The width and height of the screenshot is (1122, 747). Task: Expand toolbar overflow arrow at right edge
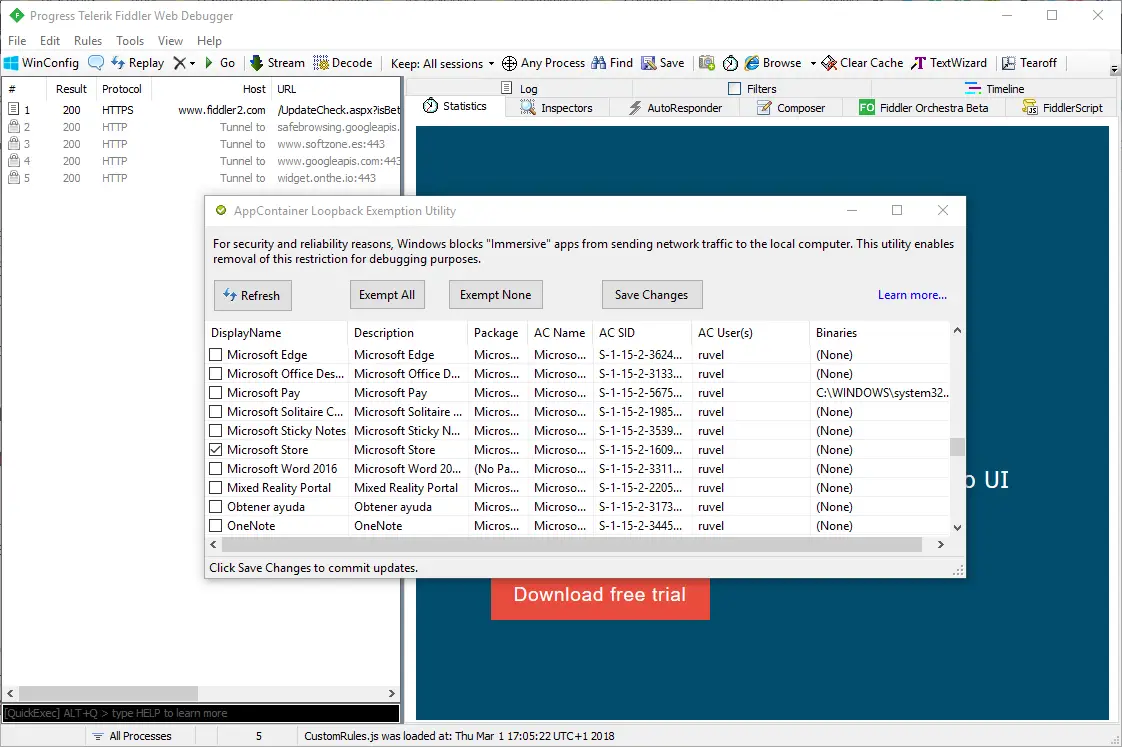[x=1114, y=69]
